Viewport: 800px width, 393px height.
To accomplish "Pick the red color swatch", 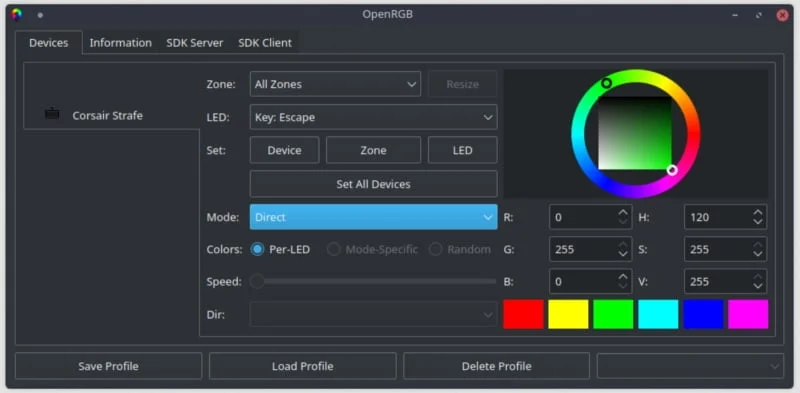I will 523,314.
